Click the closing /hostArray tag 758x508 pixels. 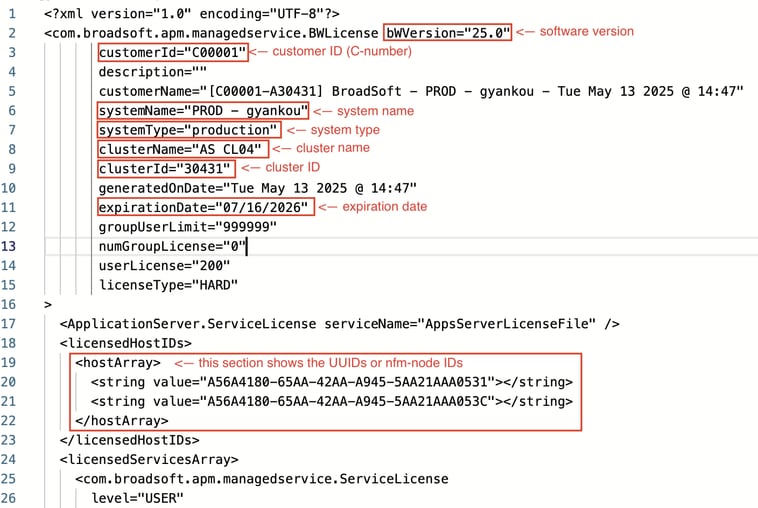coord(122,421)
